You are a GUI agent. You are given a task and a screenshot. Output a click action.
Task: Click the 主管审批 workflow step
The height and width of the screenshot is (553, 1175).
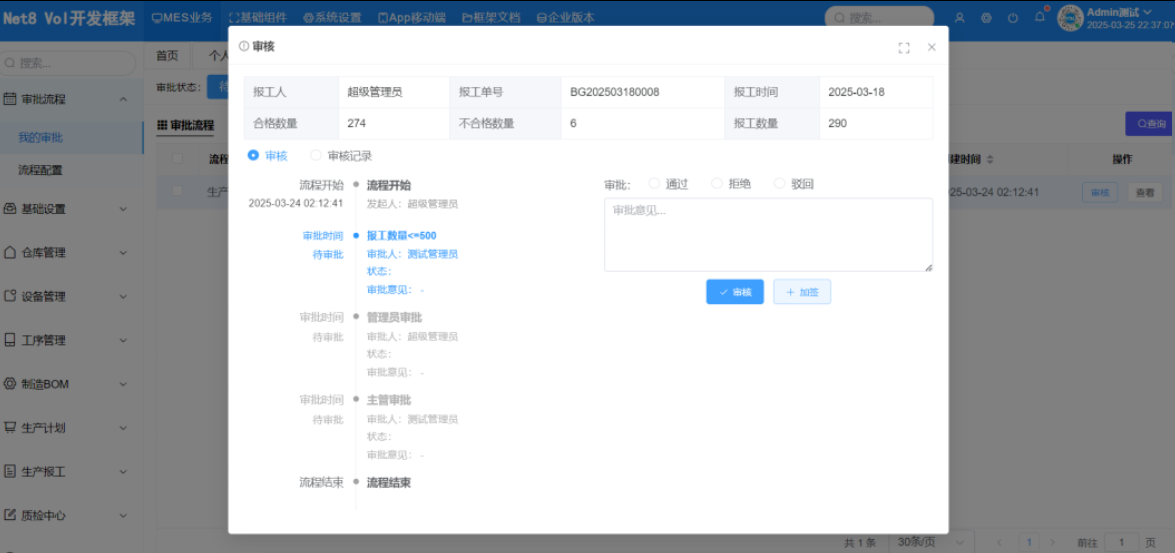pos(388,400)
